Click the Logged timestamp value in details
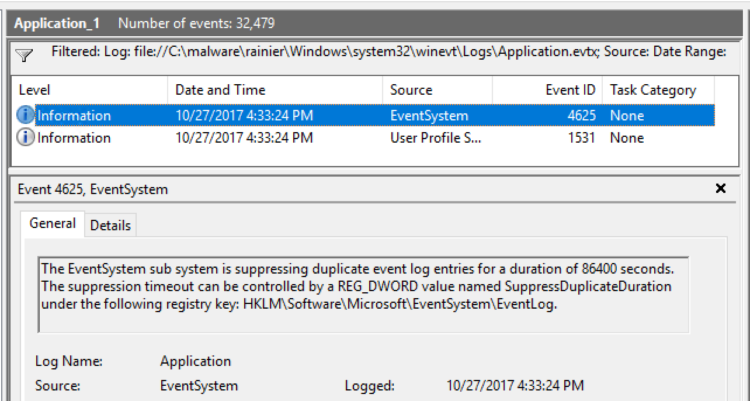The image size is (750, 401). click(515, 385)
